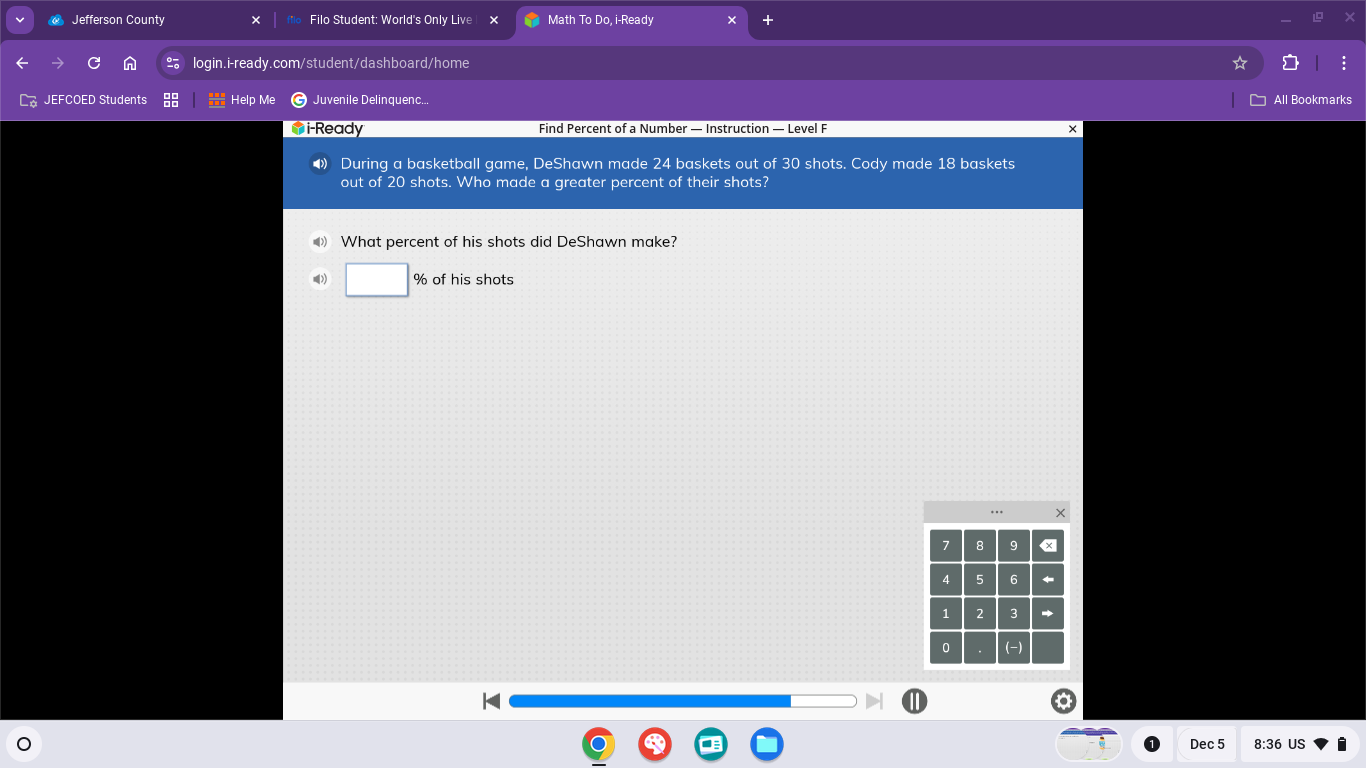Click the right arrow key on the keypad
This screenshot has width=1366, height=768.
pos(1047,613)
